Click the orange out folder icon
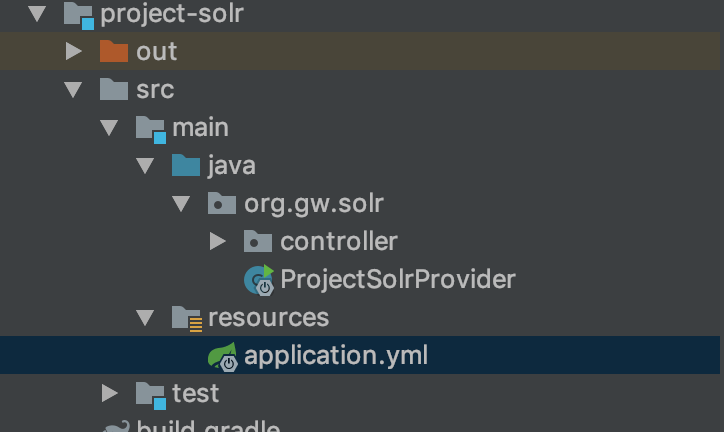Screen dimensions: 724x432 [x=114, y=51]
